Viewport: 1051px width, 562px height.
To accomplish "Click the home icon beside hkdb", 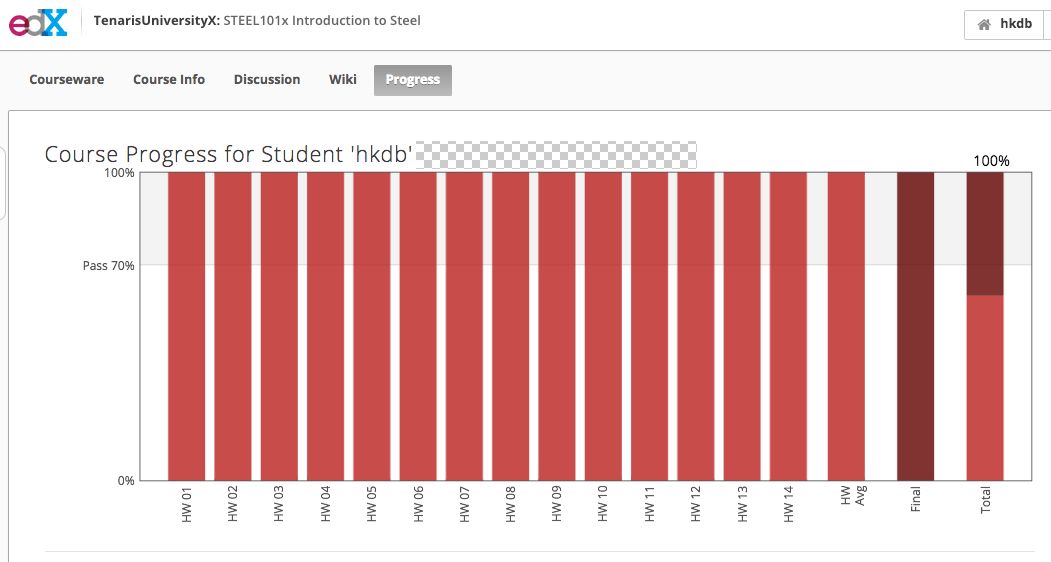I will coord(984,24).
